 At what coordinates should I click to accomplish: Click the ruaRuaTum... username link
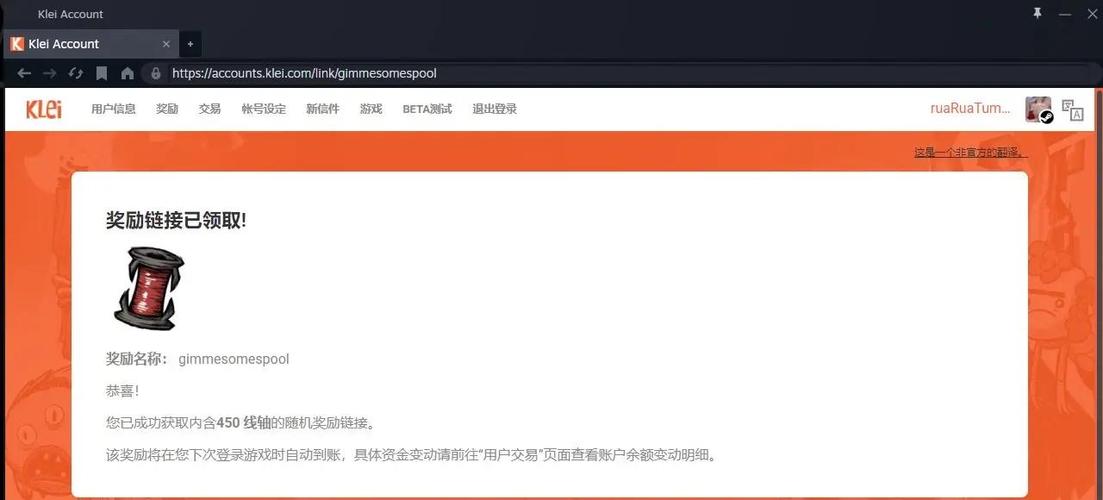click(x=970, y=109)
